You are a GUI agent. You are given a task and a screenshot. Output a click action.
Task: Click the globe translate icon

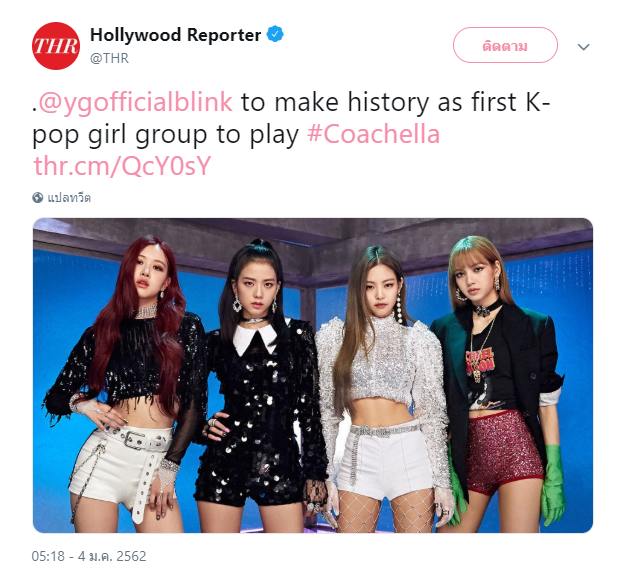point(38,197)
